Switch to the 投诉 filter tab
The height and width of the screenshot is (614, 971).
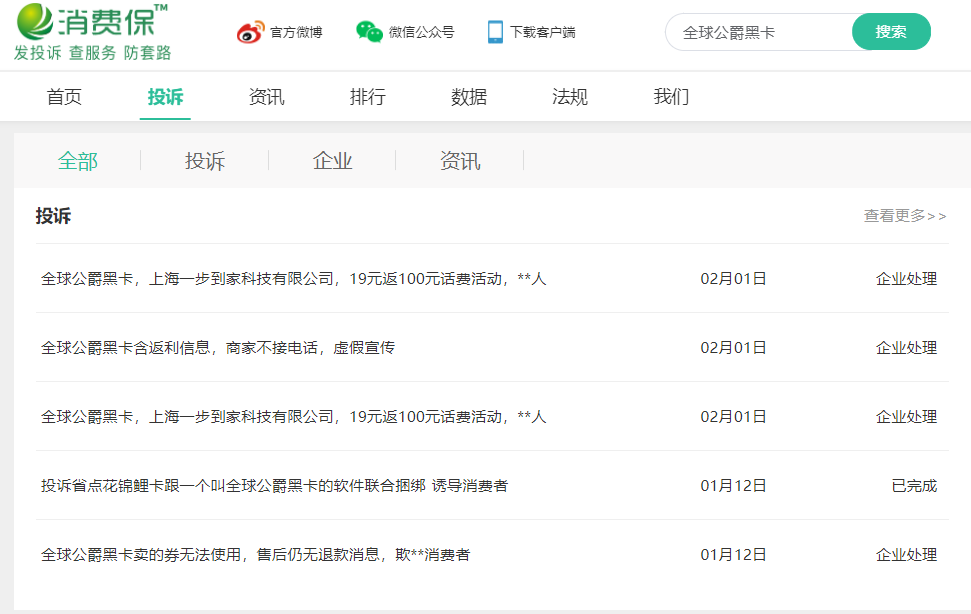tap(205, 161)
